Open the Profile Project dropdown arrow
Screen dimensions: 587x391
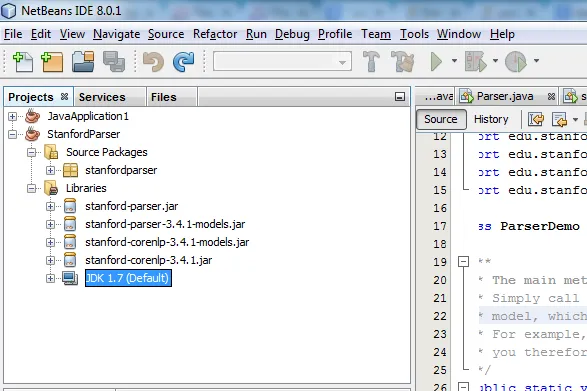click(536, 61)
